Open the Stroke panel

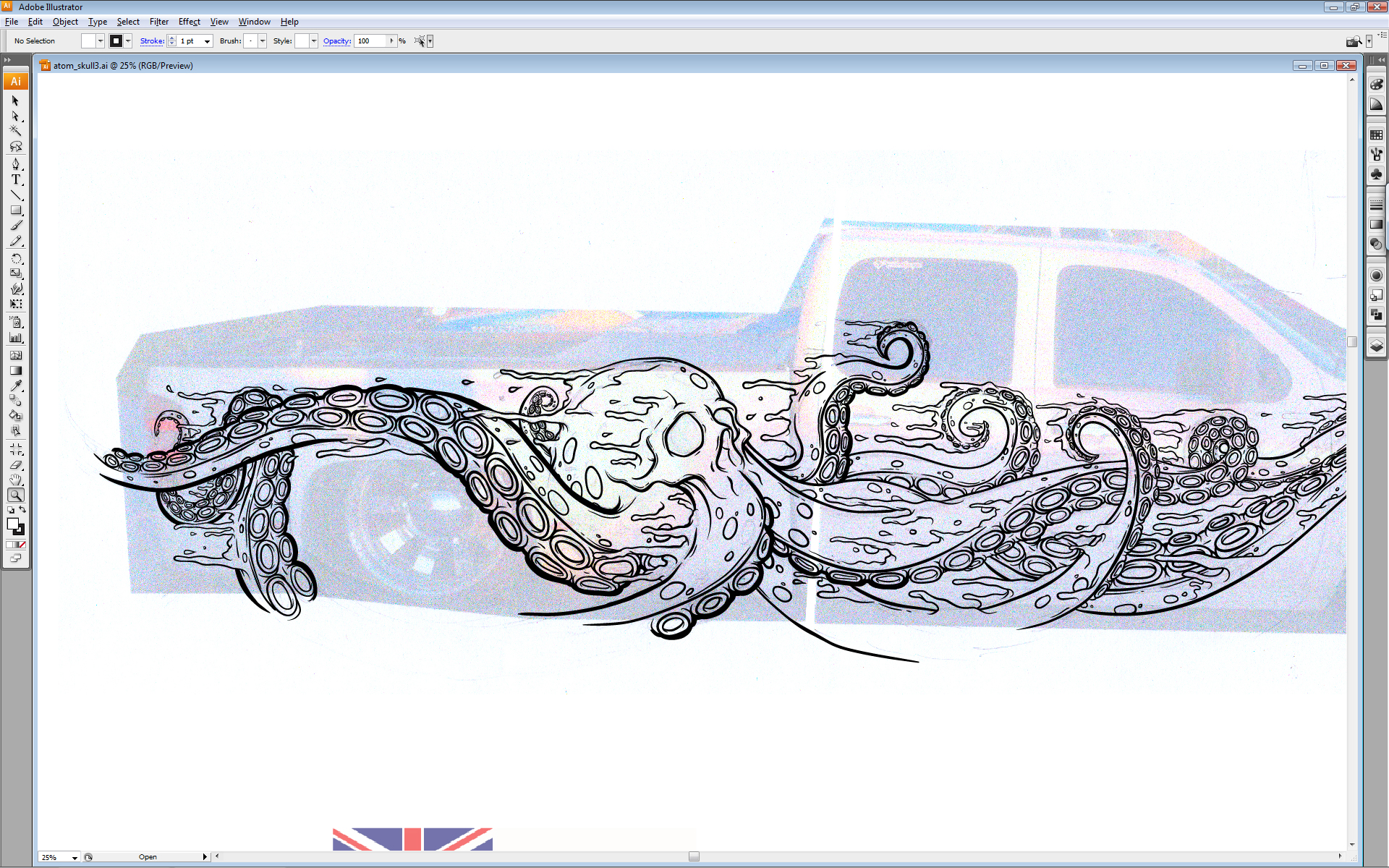coord(1376,205)
